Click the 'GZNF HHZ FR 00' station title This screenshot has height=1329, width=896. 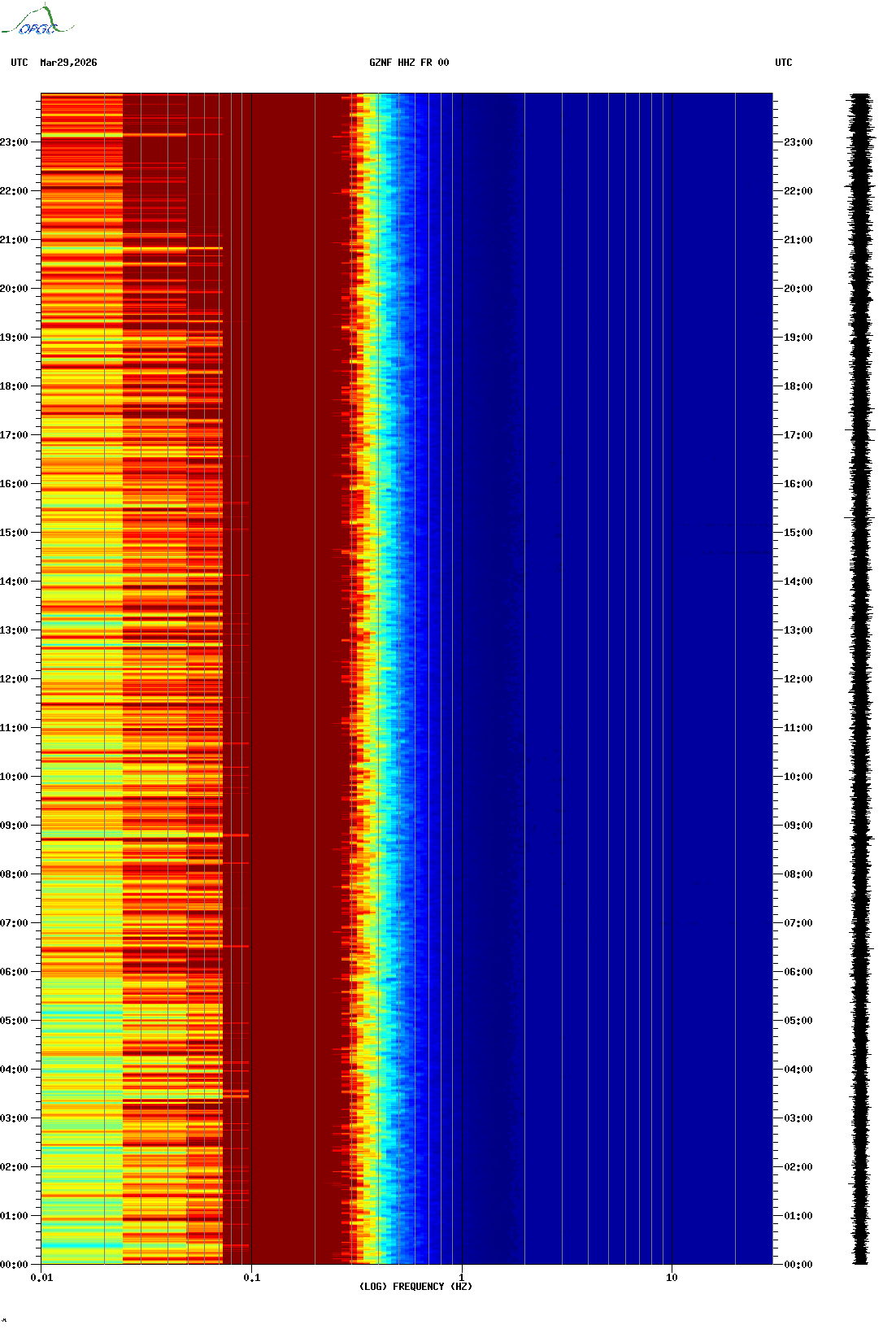(409, 63)
